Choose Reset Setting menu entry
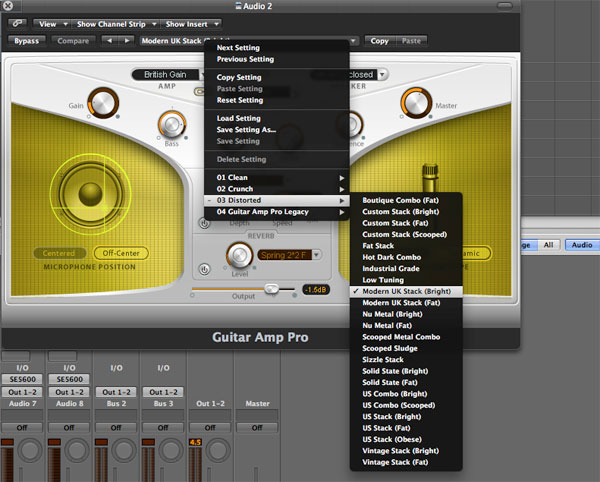 click(x=277, y=100)
